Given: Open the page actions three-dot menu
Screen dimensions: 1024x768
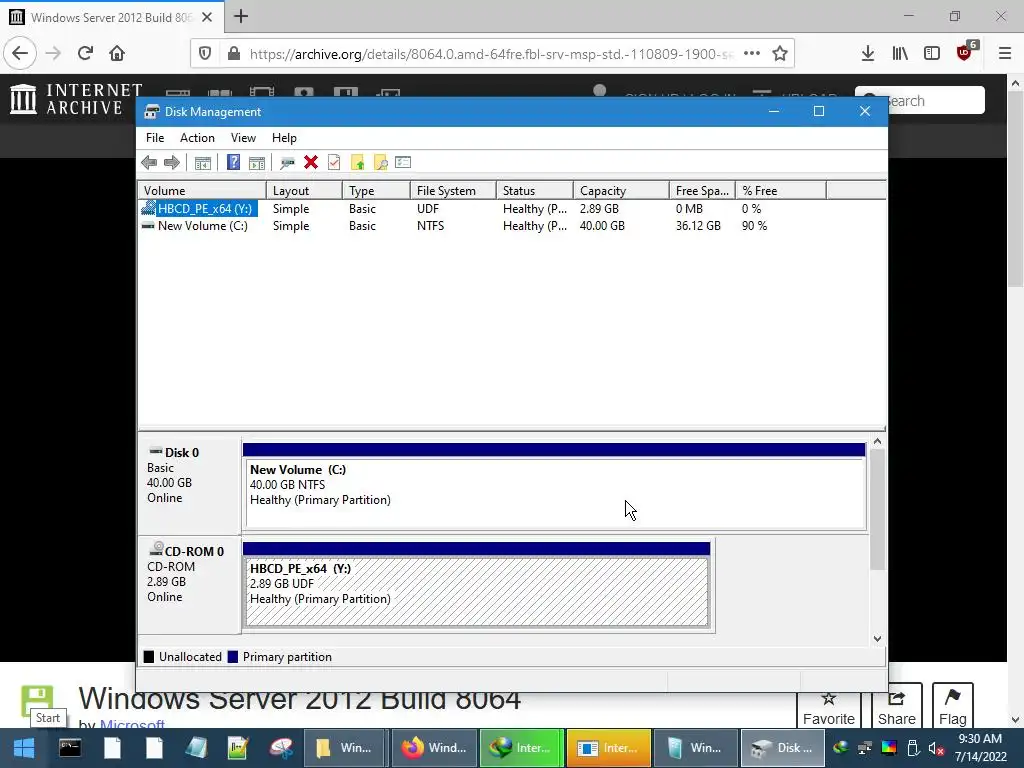Looking at the screenshot, I should tap(752, 54).
